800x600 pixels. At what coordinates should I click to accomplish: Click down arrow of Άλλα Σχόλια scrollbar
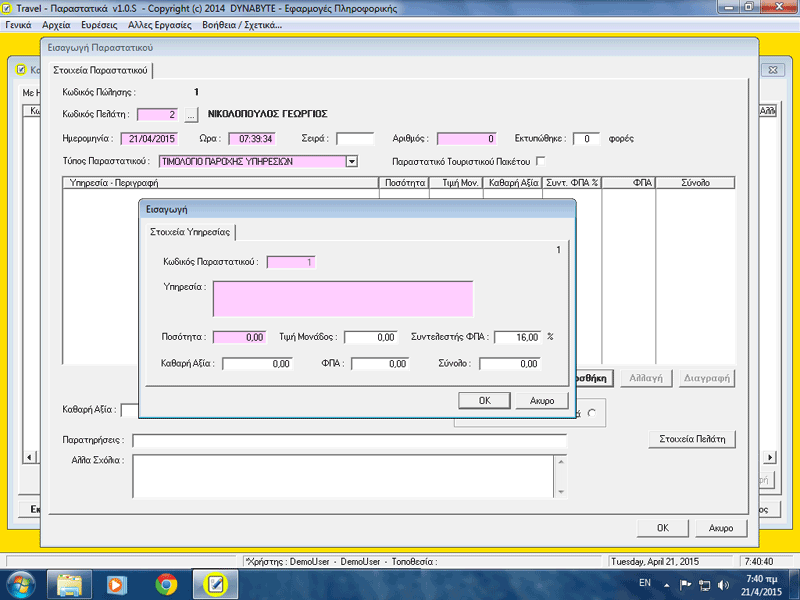point(561,492)
